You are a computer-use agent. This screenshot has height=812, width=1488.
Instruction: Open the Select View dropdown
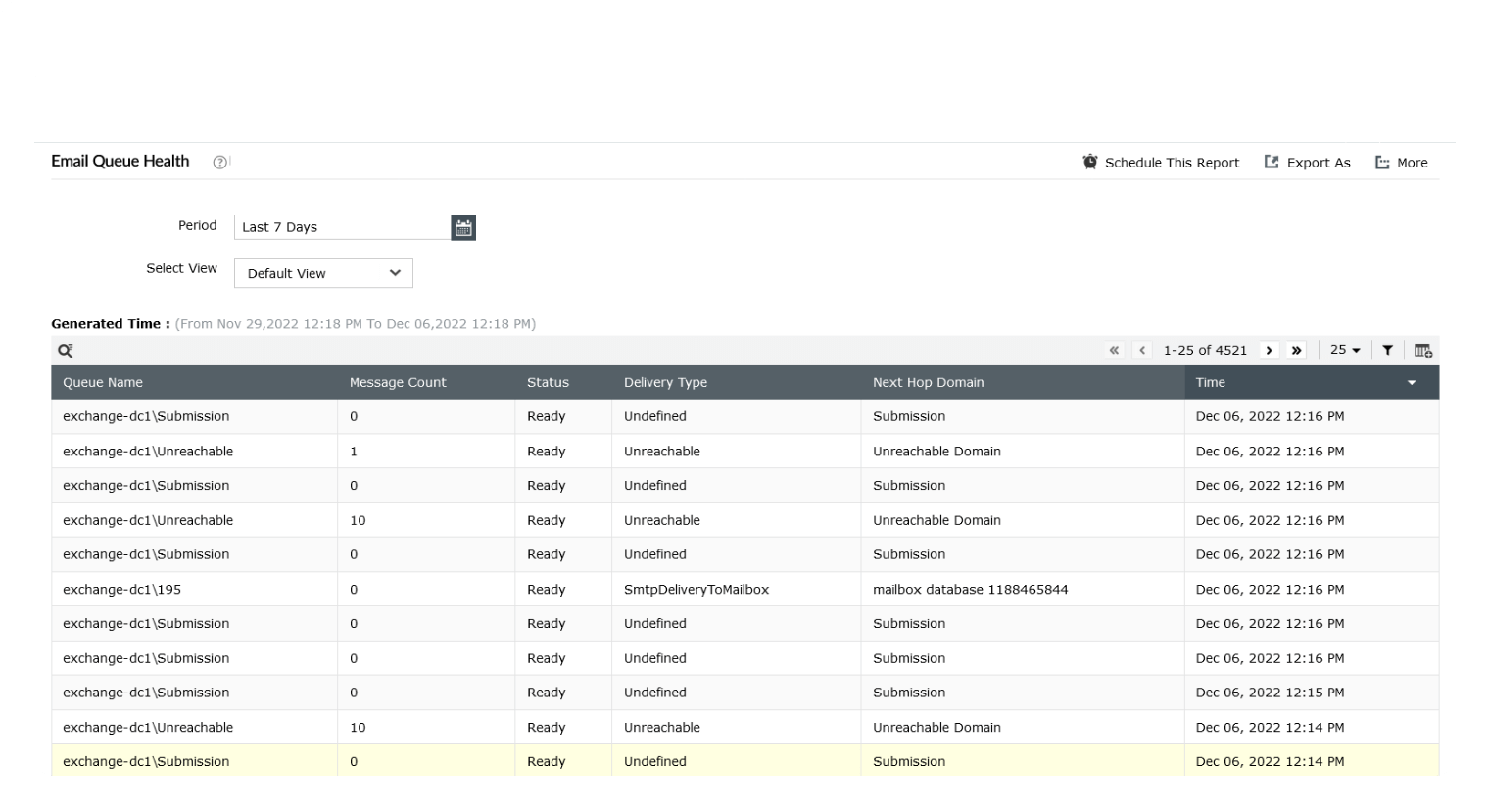323,273
